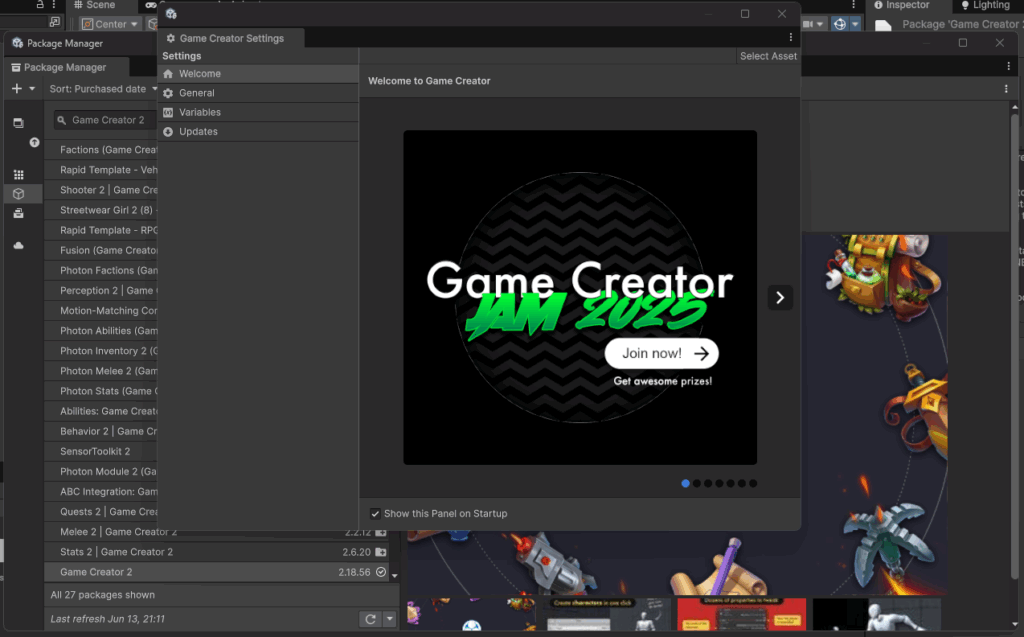Screen dimensions: 1024x637
Task: Go to next welcome slide arrow
Action: [x=780, y=298]
